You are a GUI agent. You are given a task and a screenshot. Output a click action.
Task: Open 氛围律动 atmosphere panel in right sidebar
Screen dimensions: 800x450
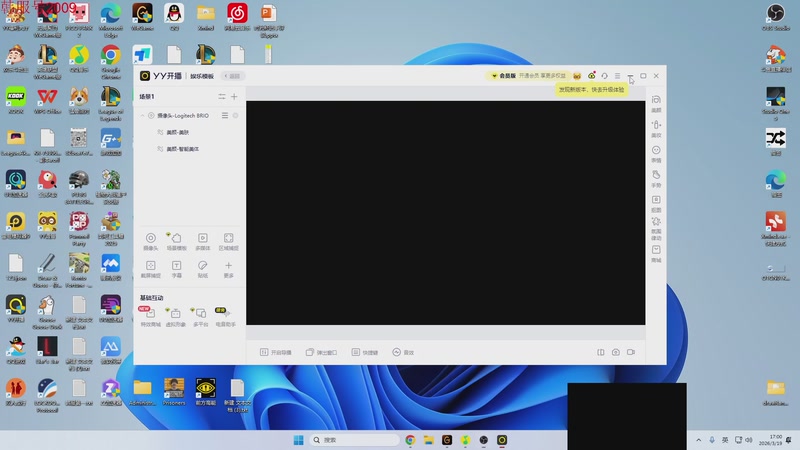[x=656, y=229]
